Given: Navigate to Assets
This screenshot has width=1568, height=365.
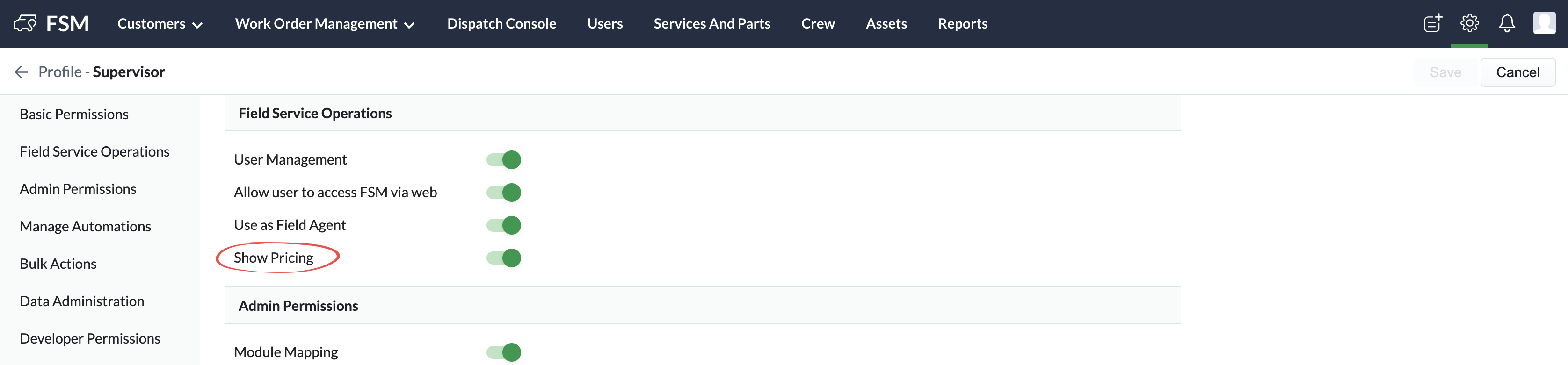Looking at the screenshot, I should click(x=886, y=24).
